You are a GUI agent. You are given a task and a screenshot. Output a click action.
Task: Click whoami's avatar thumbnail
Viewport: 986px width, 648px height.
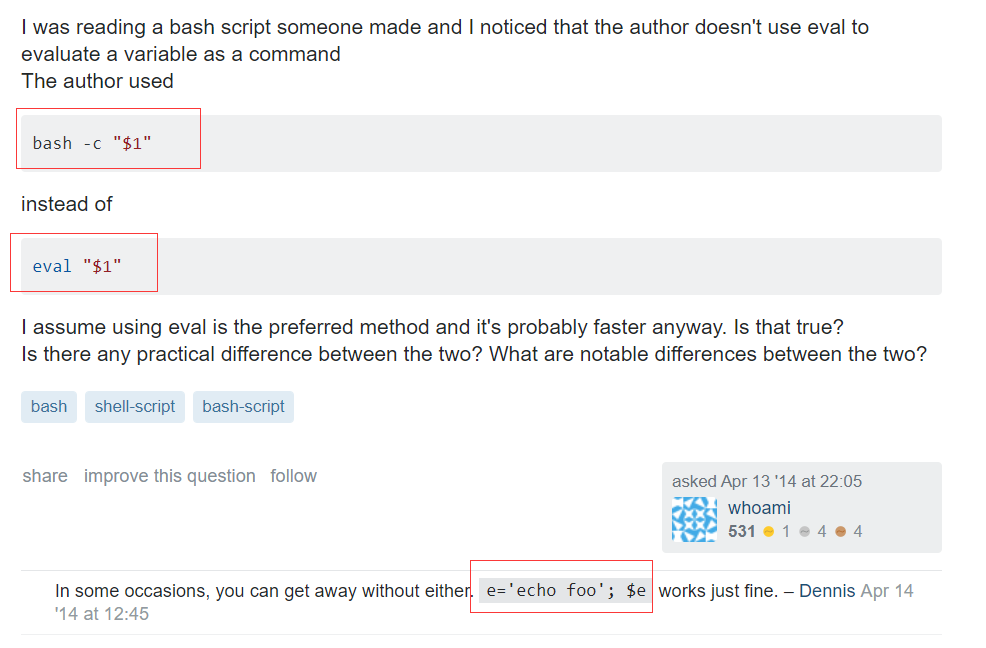(694, 520)
